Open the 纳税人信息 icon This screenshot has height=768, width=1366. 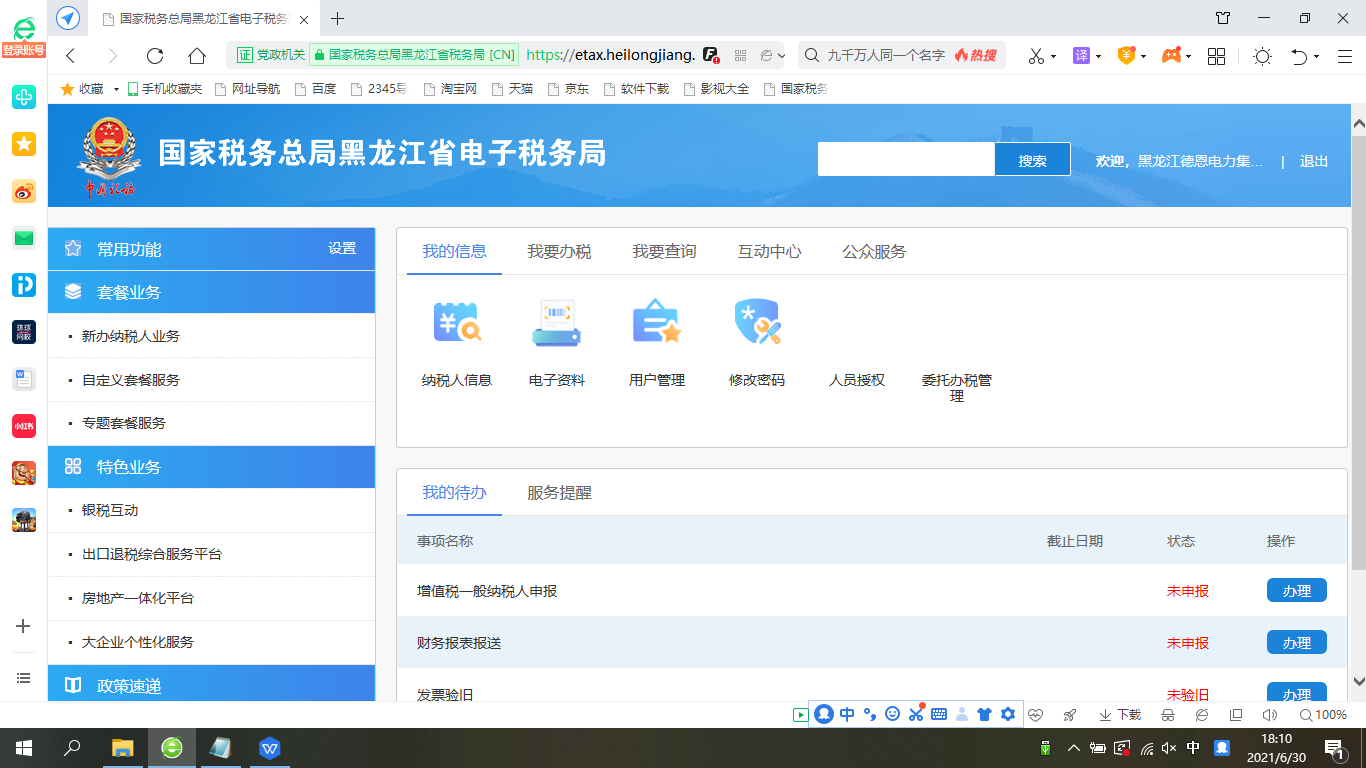point(457,324)
